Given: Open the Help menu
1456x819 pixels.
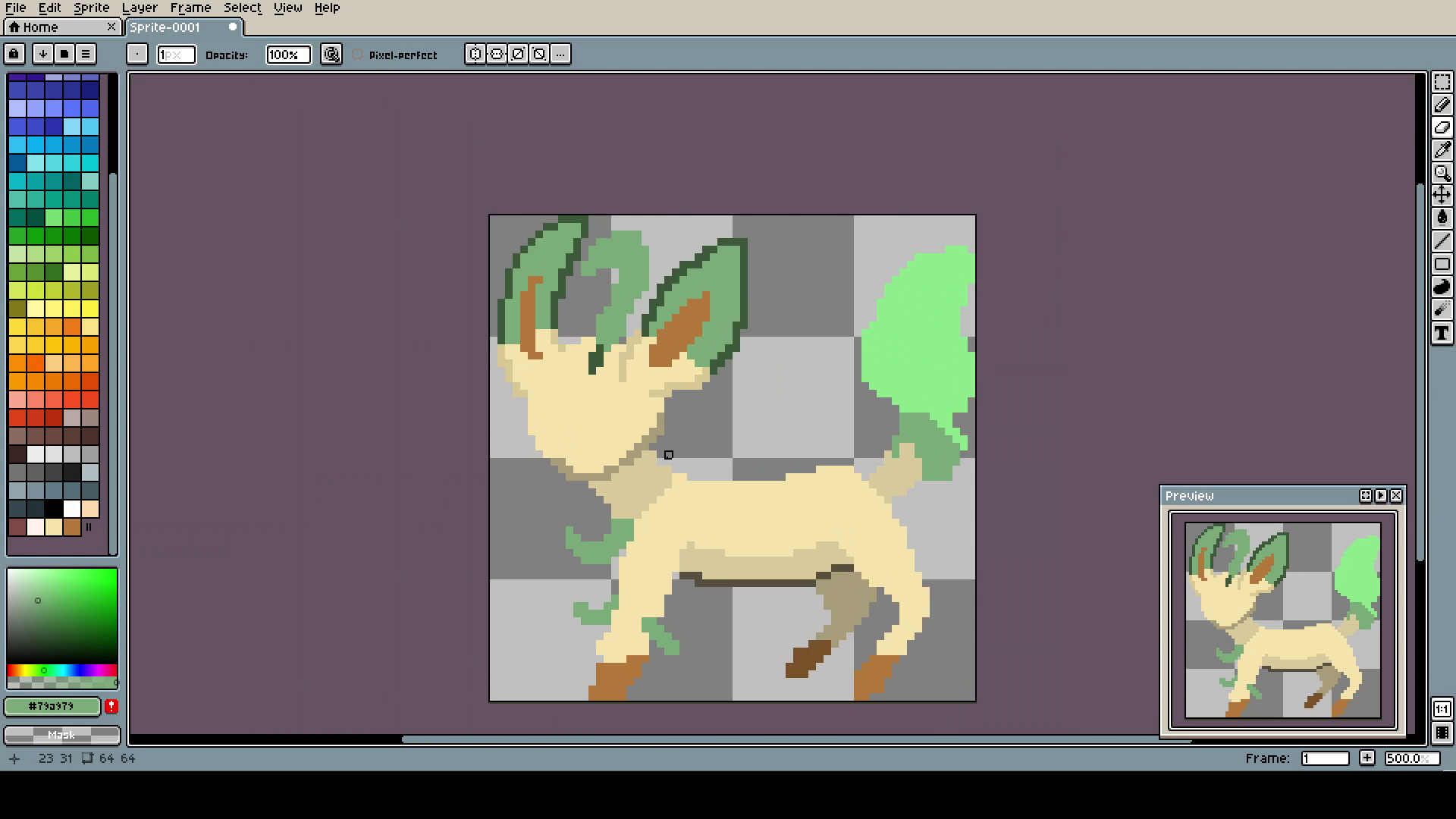Looking at the screenshot, I should point(327,8).
